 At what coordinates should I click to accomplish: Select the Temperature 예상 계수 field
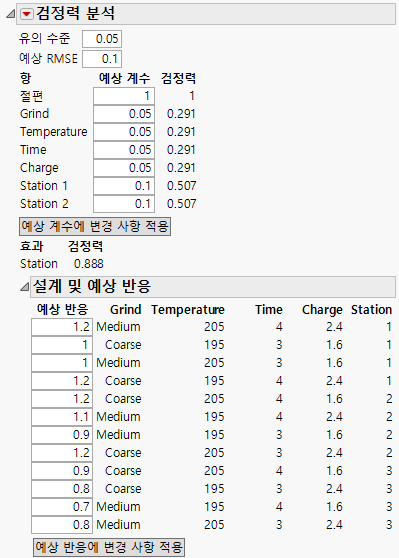click(x=124, y=132)
